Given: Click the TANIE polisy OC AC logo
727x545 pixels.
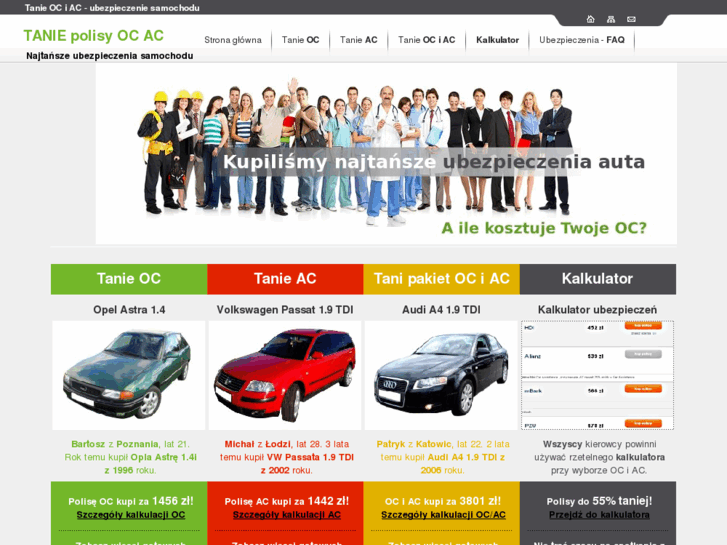Looking at the screenshot, I should pyautogui.click(x=94, y=36).
